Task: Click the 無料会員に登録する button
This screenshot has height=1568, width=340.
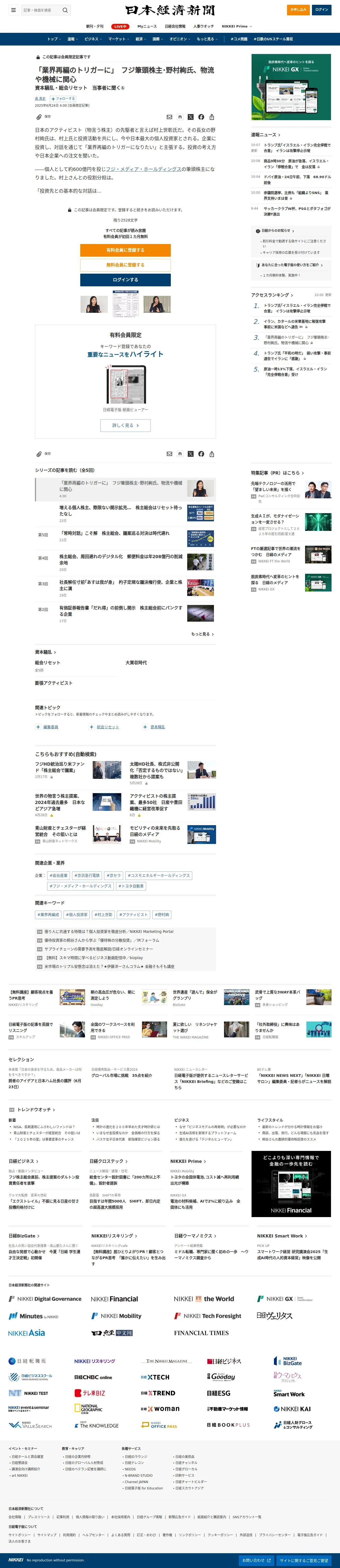Action: [x=126, y=265]
